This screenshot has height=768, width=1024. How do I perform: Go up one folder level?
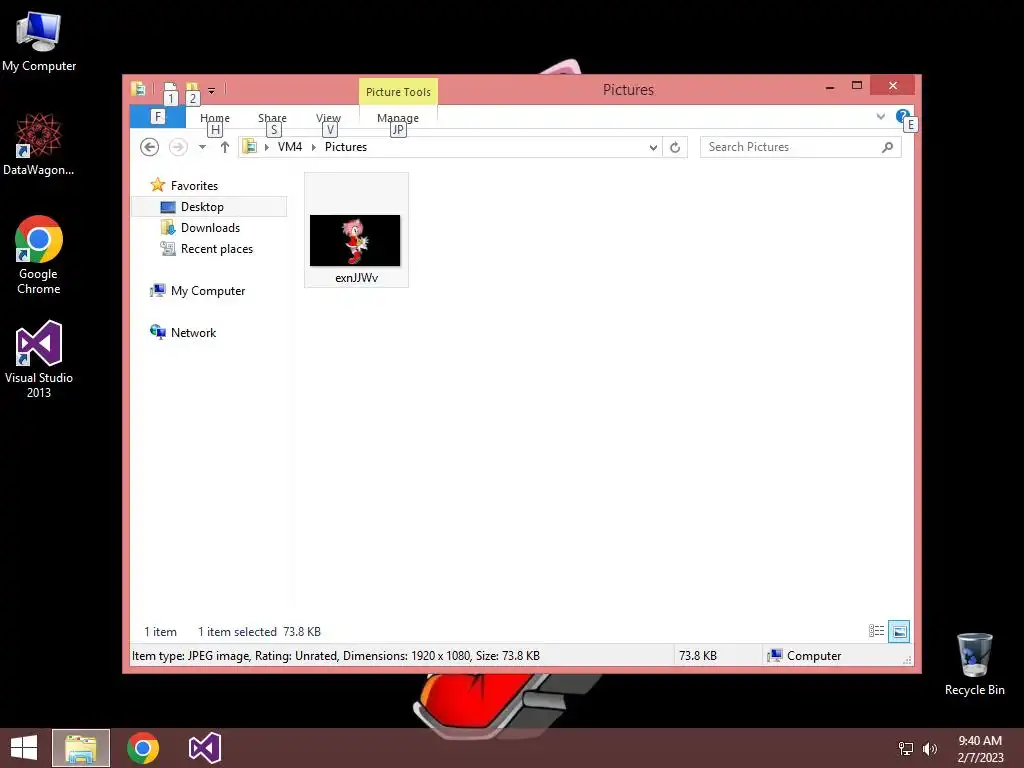(x=225, y=147)
